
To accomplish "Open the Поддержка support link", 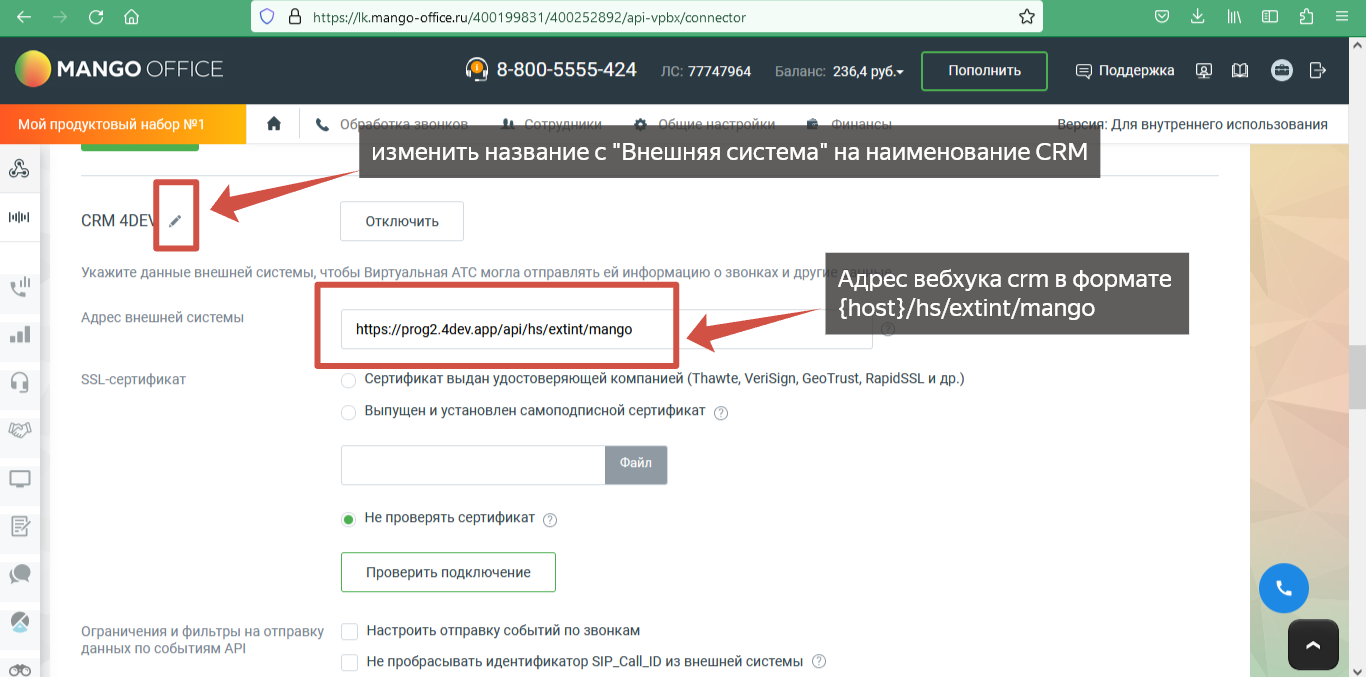I will pos(1125,71).
